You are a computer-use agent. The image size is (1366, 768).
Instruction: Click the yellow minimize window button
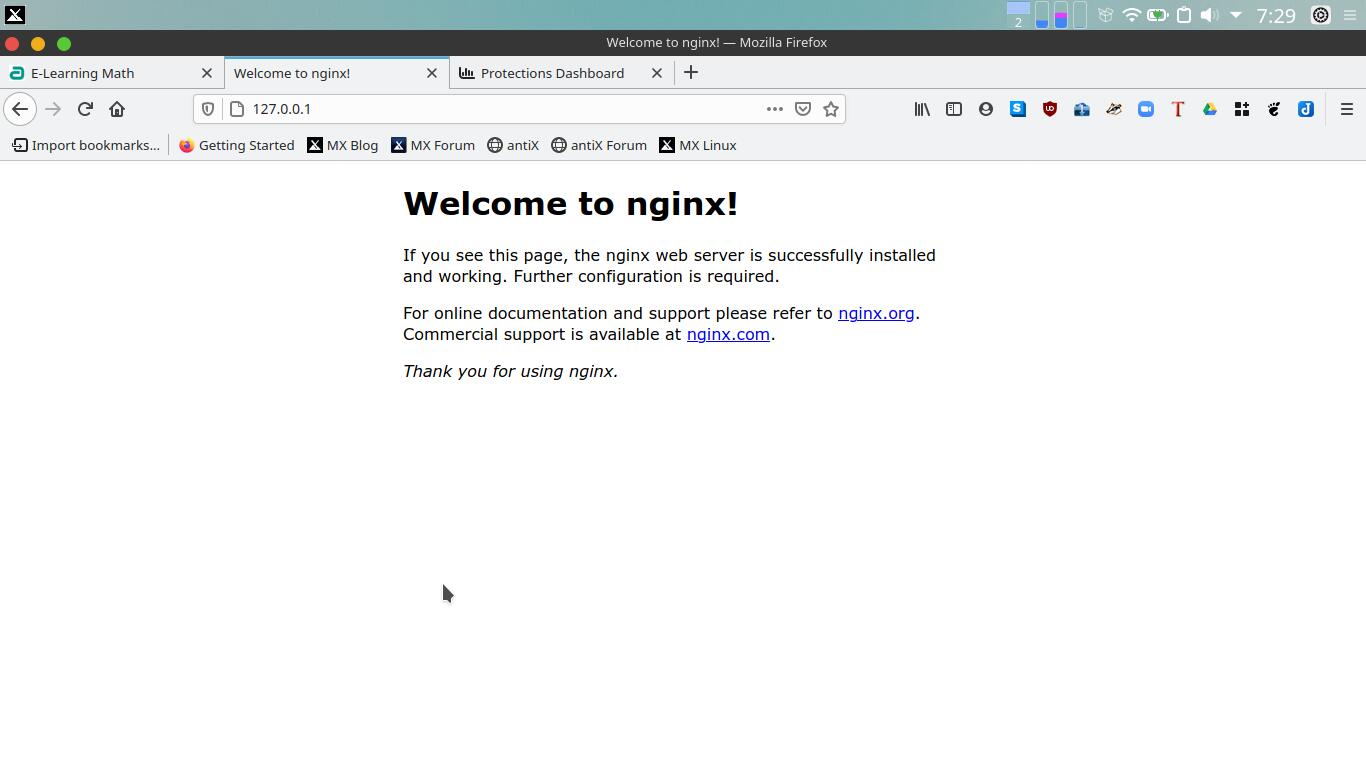[38, 43]
